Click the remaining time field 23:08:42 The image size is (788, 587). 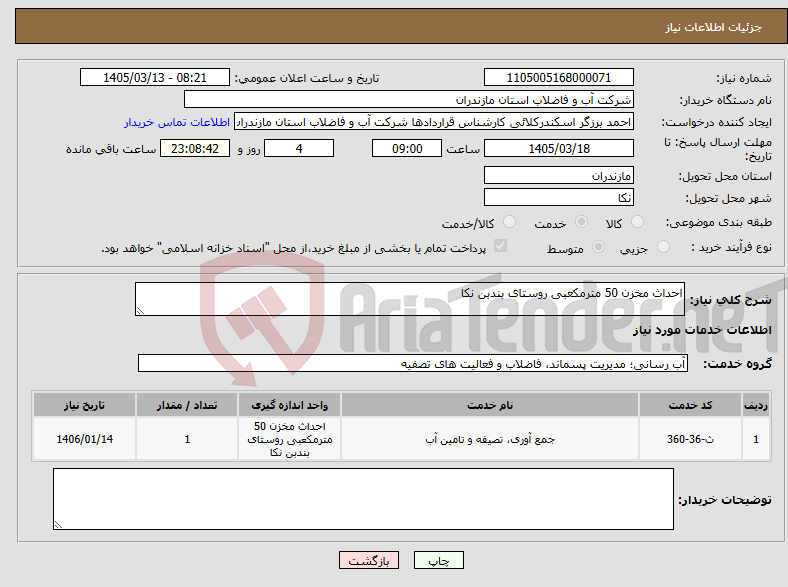coord(195,148)
